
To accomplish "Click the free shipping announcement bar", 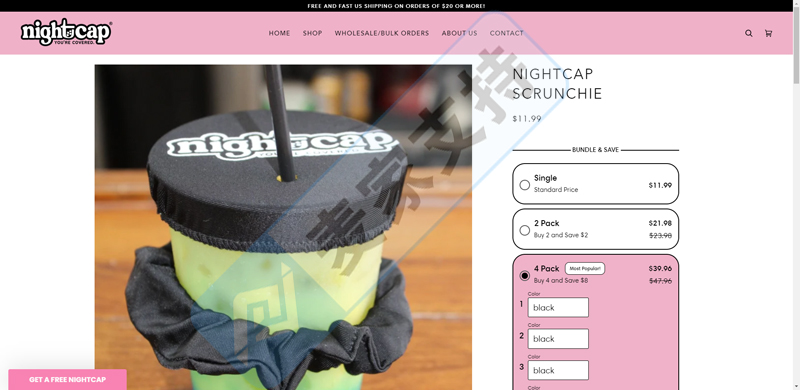I will pos(396,6).
